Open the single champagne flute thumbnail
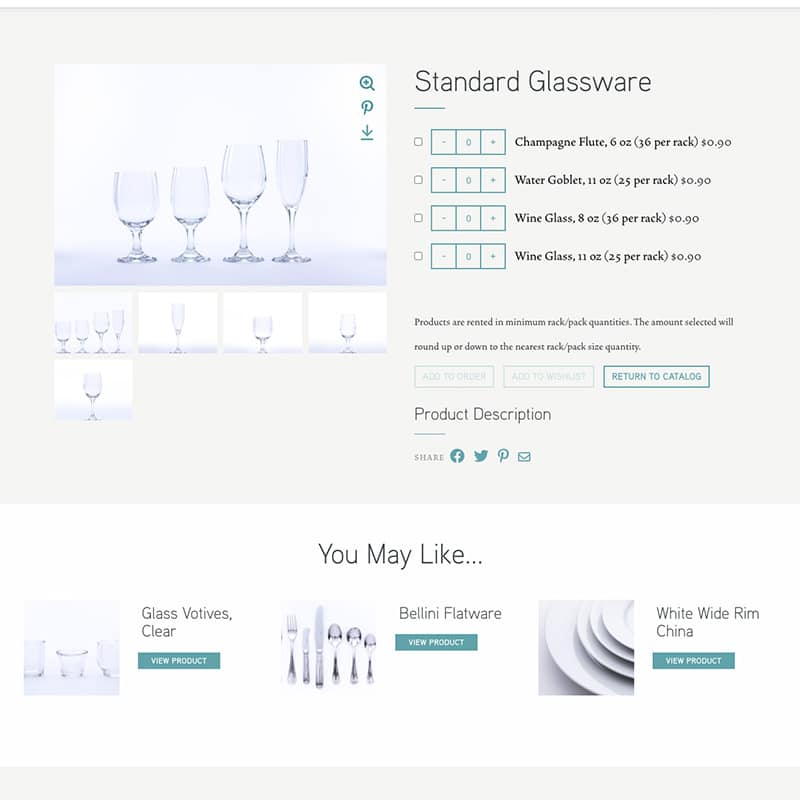The image size is (800, 800). pos(178,323)
